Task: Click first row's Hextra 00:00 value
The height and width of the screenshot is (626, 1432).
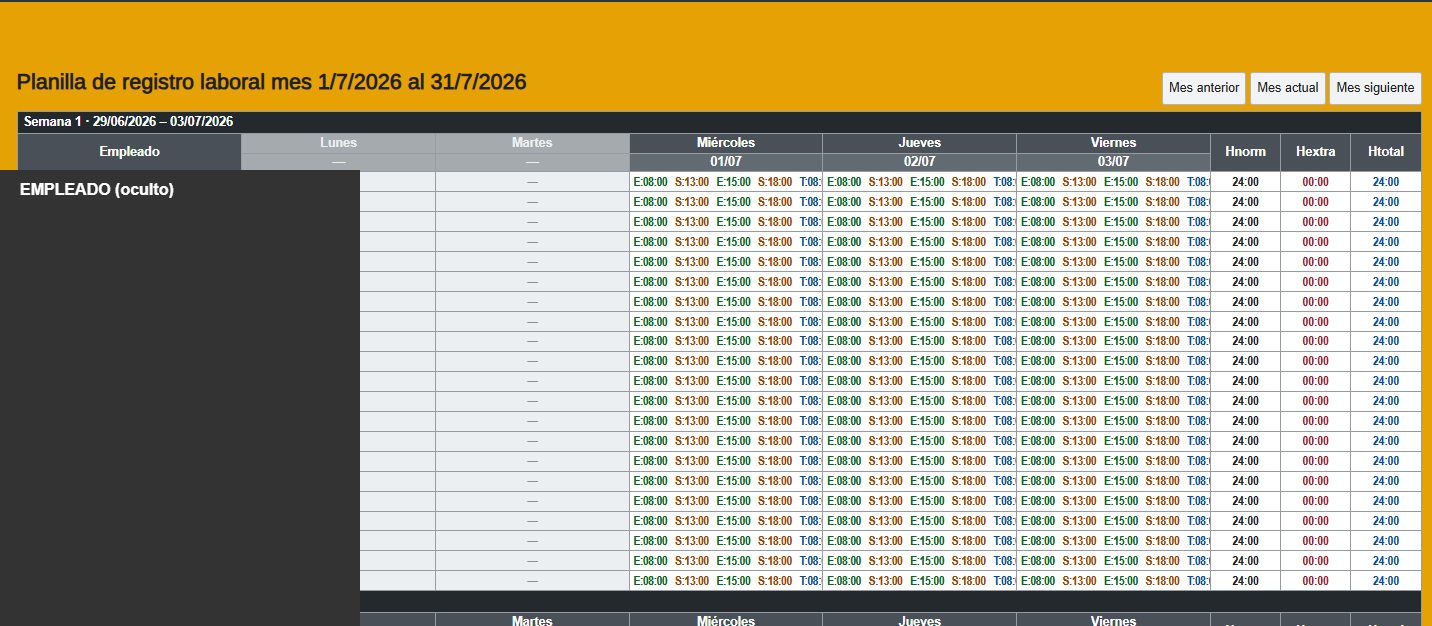Action: coord(1315,182)
